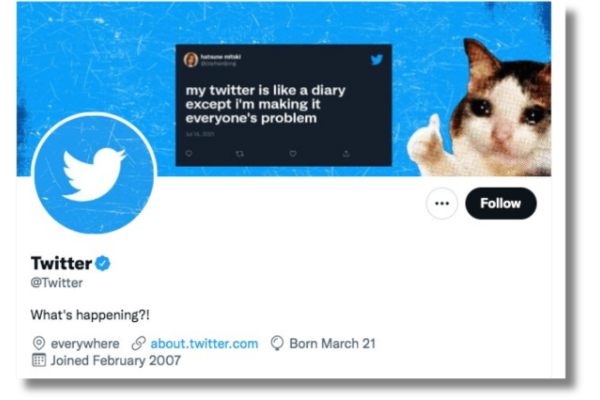Click the location pin icon
The width and height of the screenshot is (600, 400).
39,343
